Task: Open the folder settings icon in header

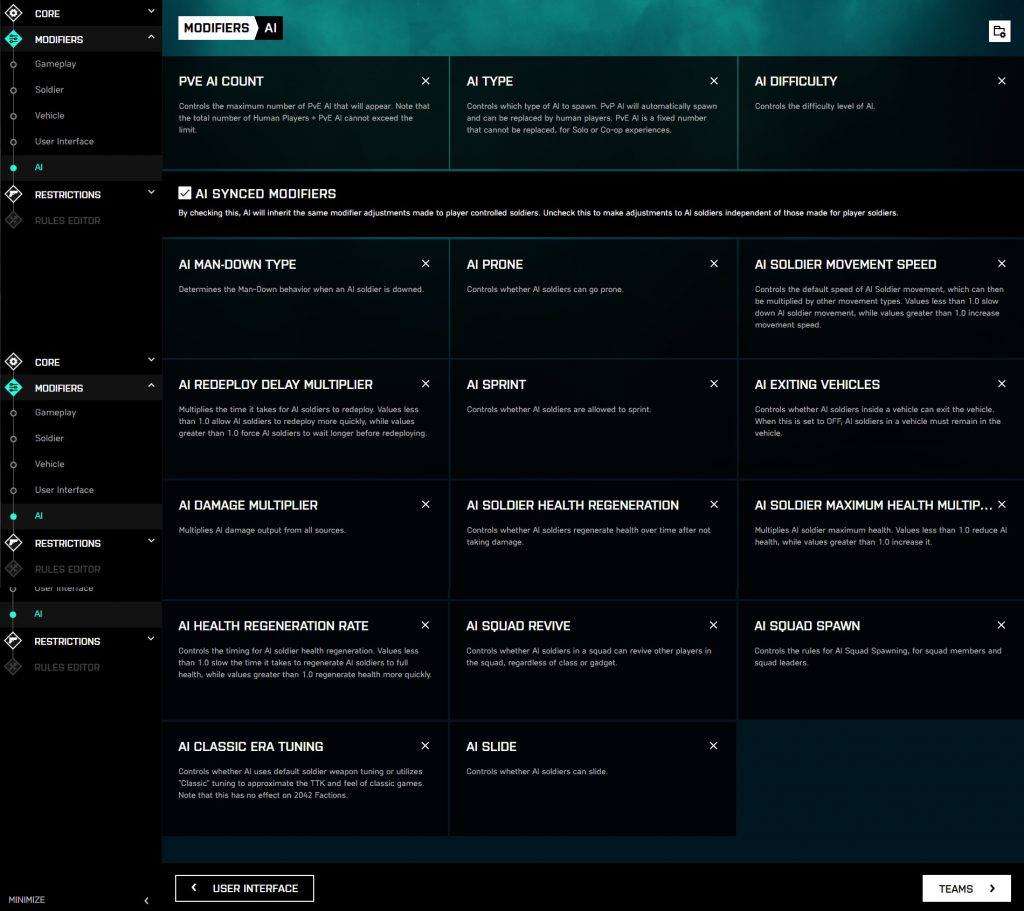Action: pos(998,31)
